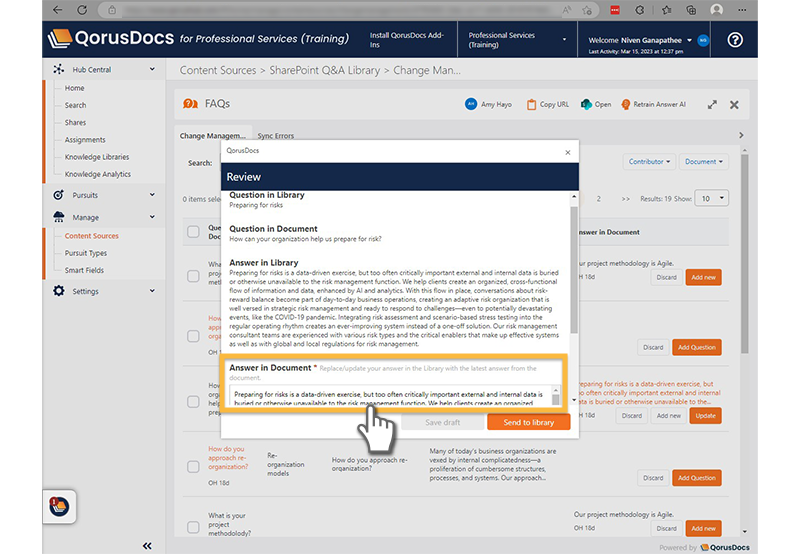Open Knowledge Libraries in sidebar
Viewport: 800px width, 554px height.
click(97, 157)
